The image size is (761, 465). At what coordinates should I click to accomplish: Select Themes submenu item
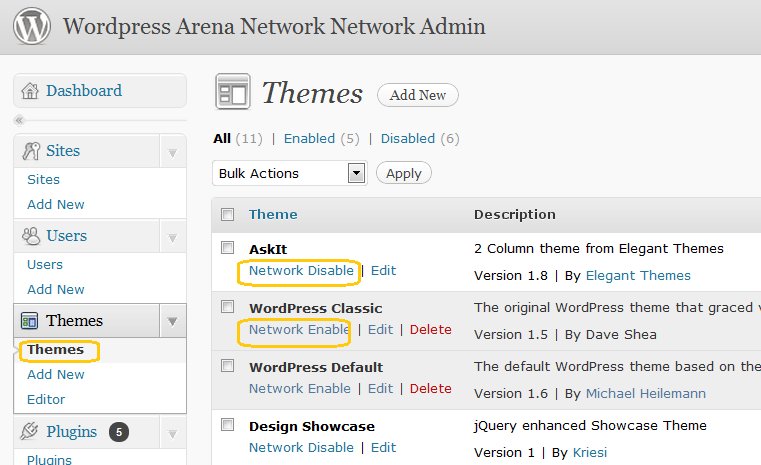click(x=55, y=349)
